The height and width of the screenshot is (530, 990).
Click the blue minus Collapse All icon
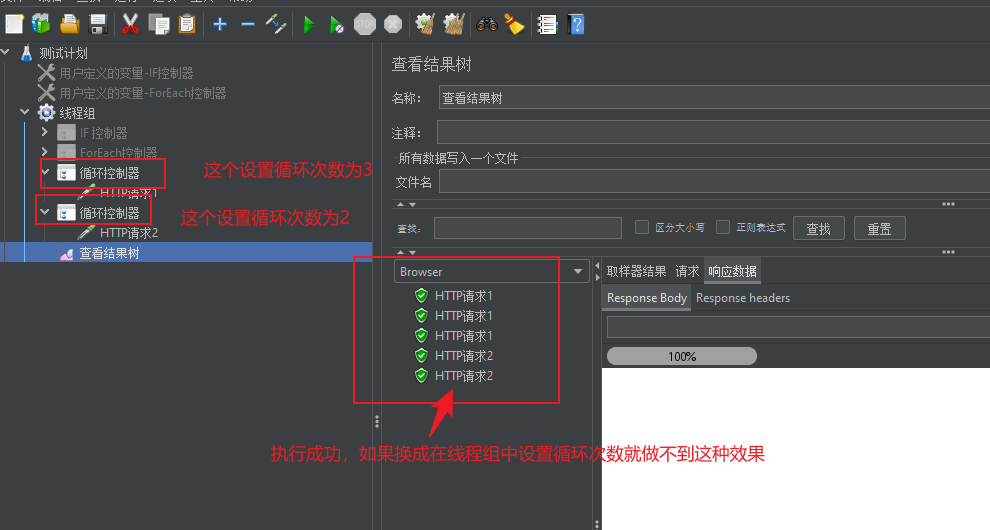click(x=248, y=25)
